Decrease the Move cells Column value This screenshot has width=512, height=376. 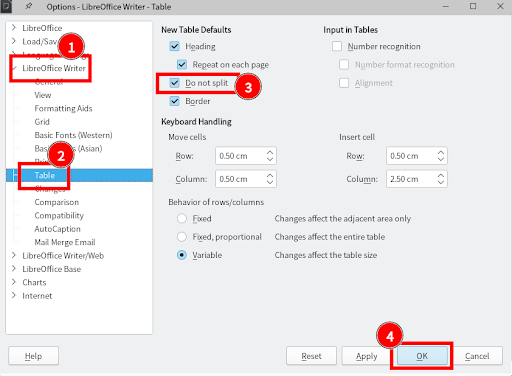click(270, 182)
